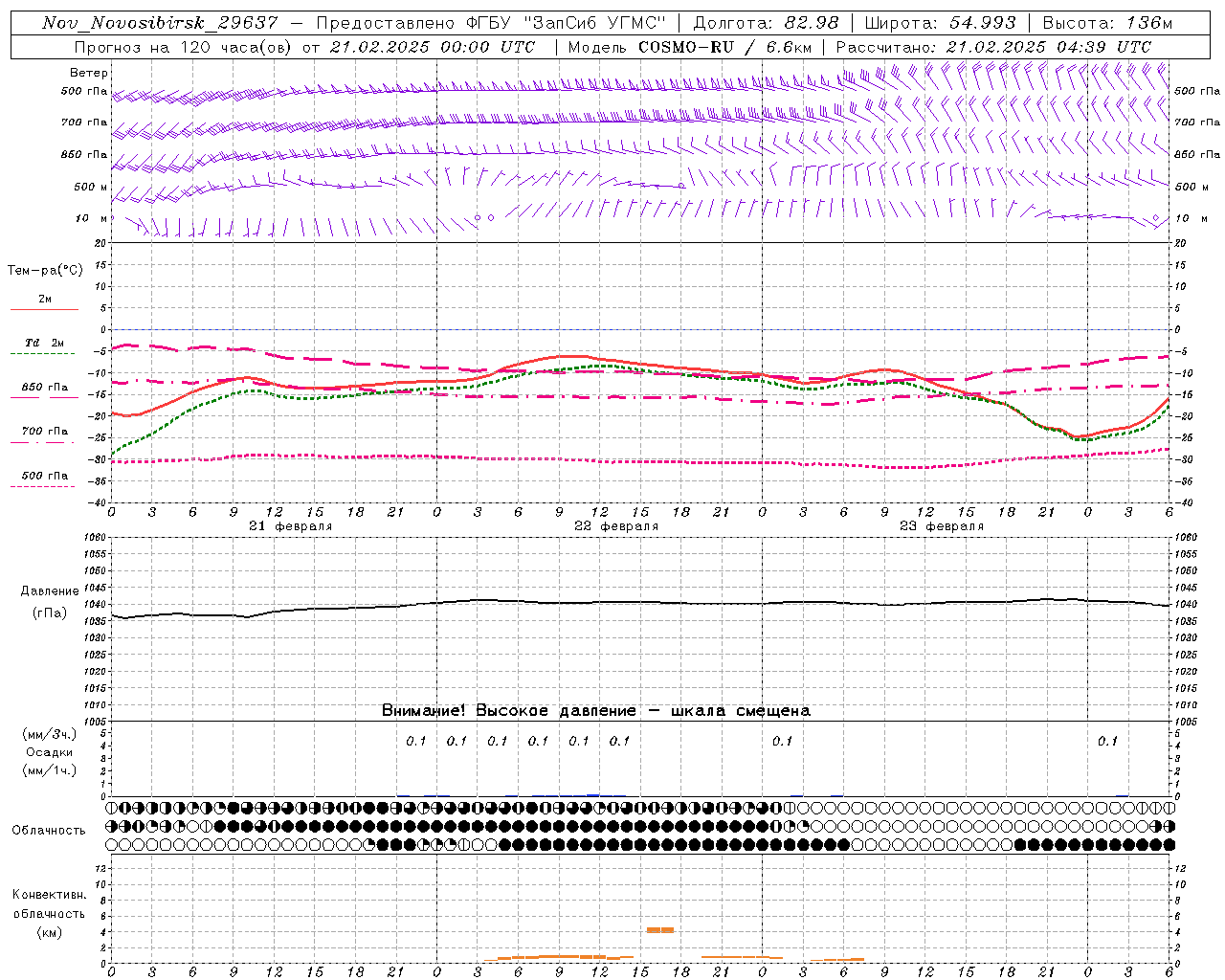Image resolution: width=1225 pixels, height=980 pixels.
Task: Click the (мм/1ч.) precipitation unit label
Action: coord(50,770)
